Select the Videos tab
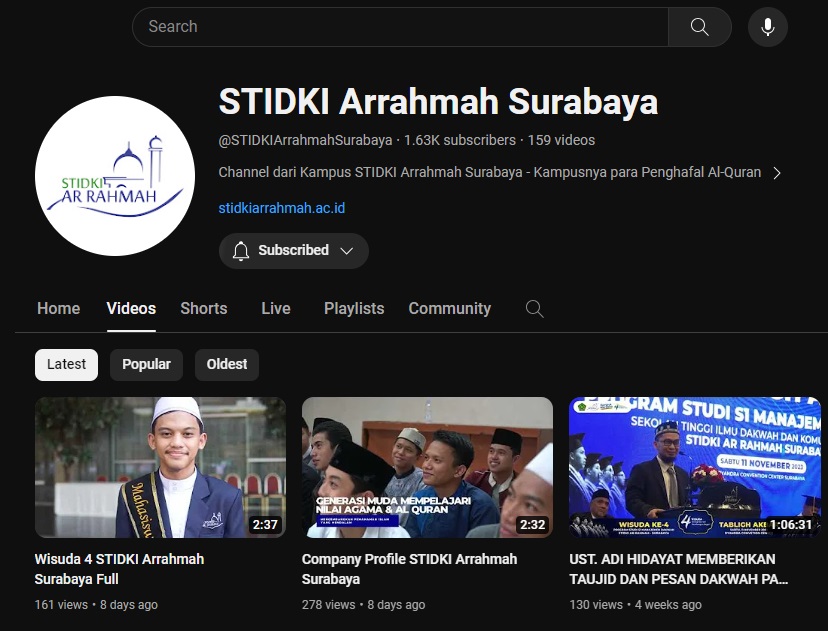The image size is (828, 631). (x=131, y=308)
